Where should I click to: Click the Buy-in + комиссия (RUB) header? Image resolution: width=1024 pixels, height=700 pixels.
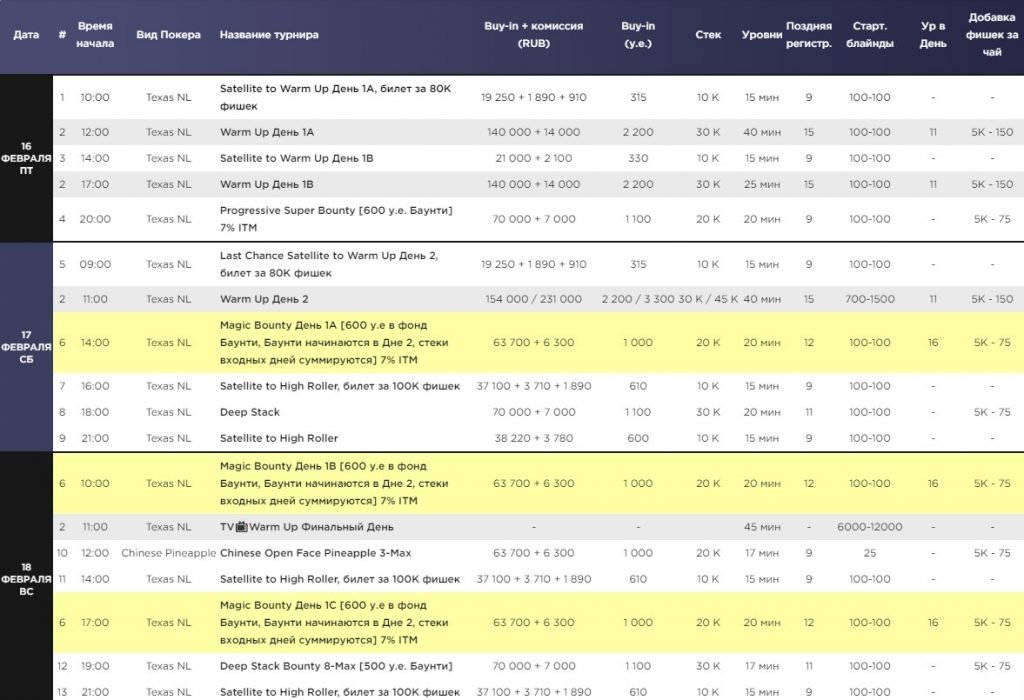(533, 35)
